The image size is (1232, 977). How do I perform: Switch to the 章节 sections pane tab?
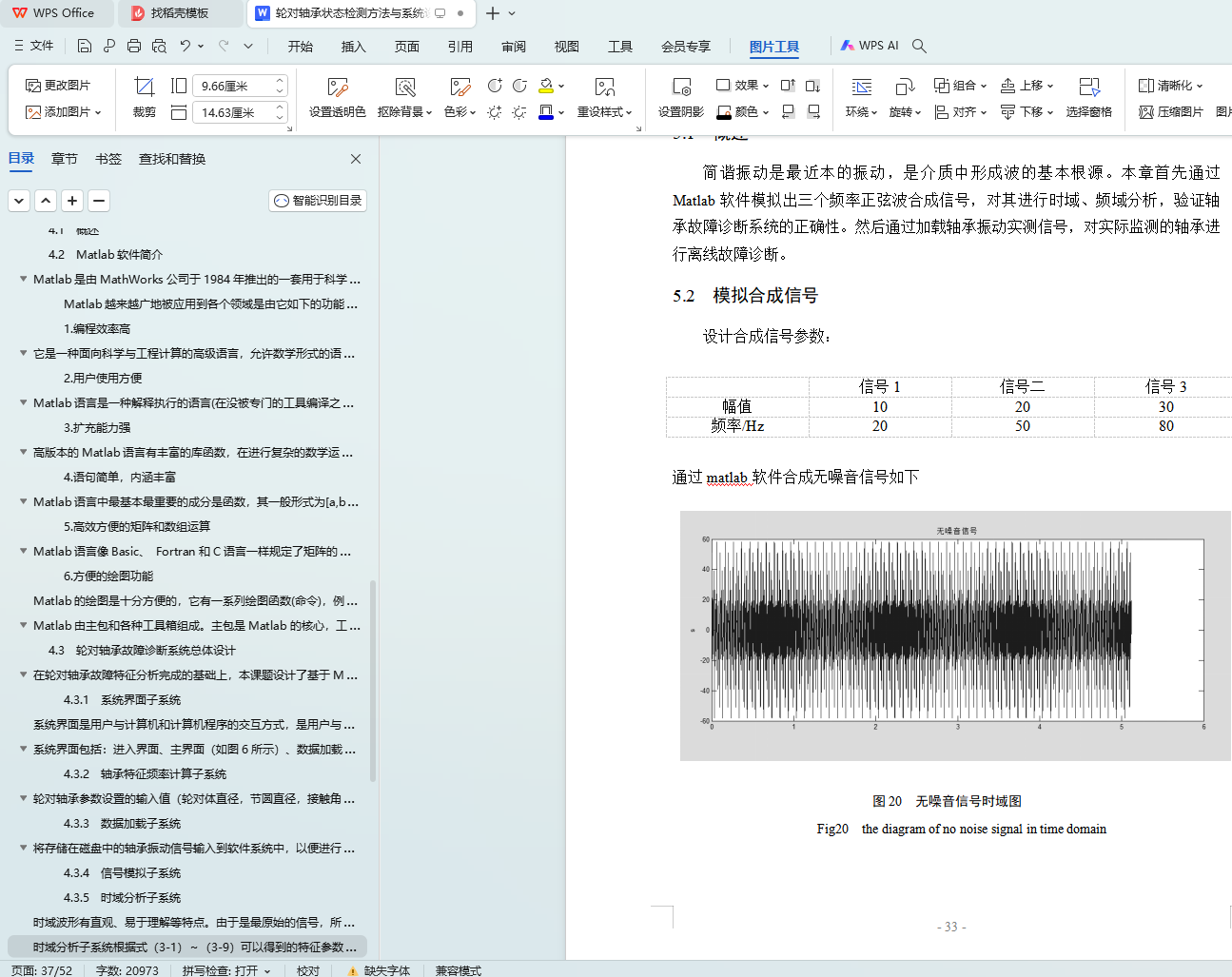(65, 159)
